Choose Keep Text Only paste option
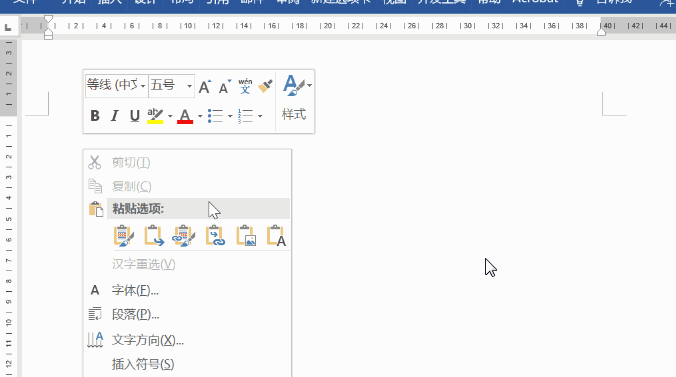The image size is (676, 377). tap(276, 236)
